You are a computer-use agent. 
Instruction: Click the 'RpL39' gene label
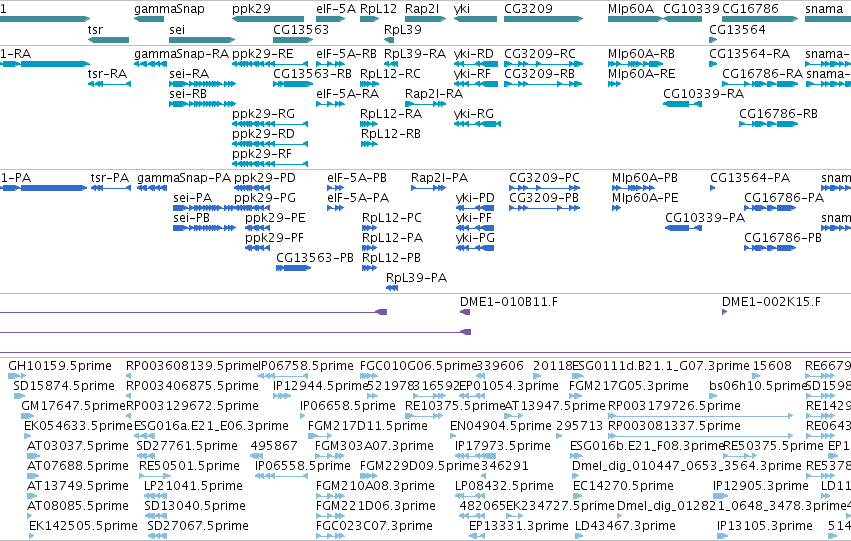coord(403,29)
